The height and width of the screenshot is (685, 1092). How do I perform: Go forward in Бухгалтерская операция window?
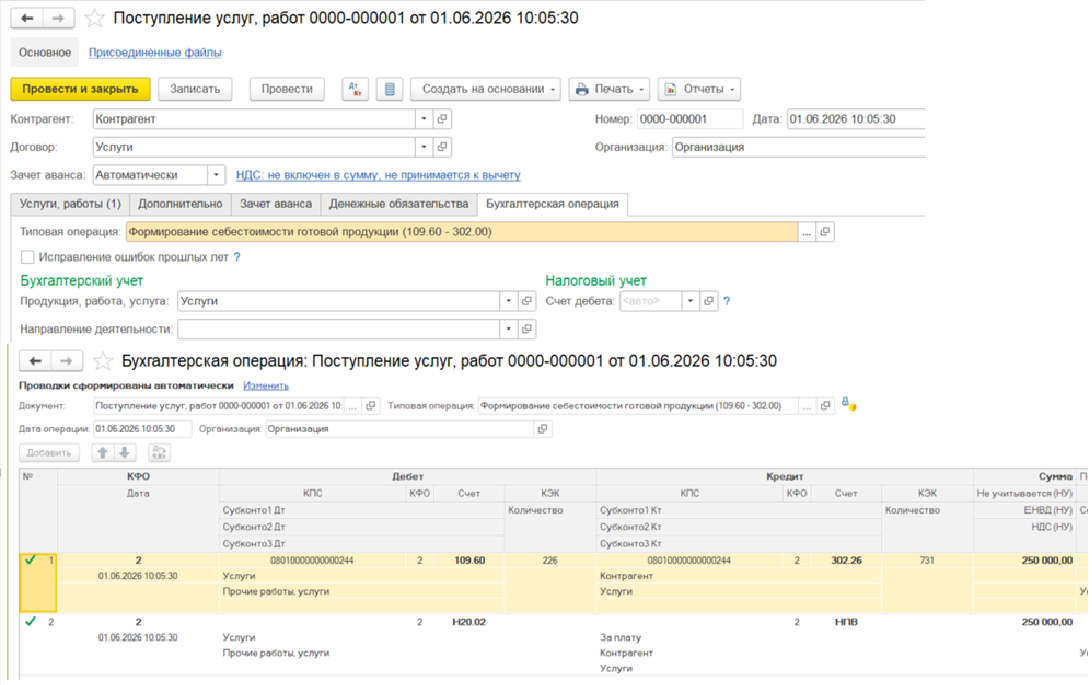pos(66,361)
